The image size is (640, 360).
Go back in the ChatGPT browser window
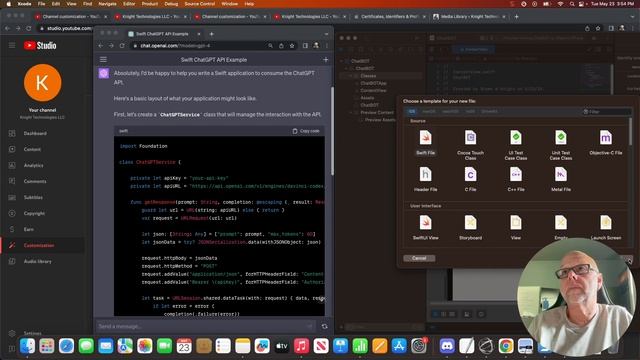point(100,46)
